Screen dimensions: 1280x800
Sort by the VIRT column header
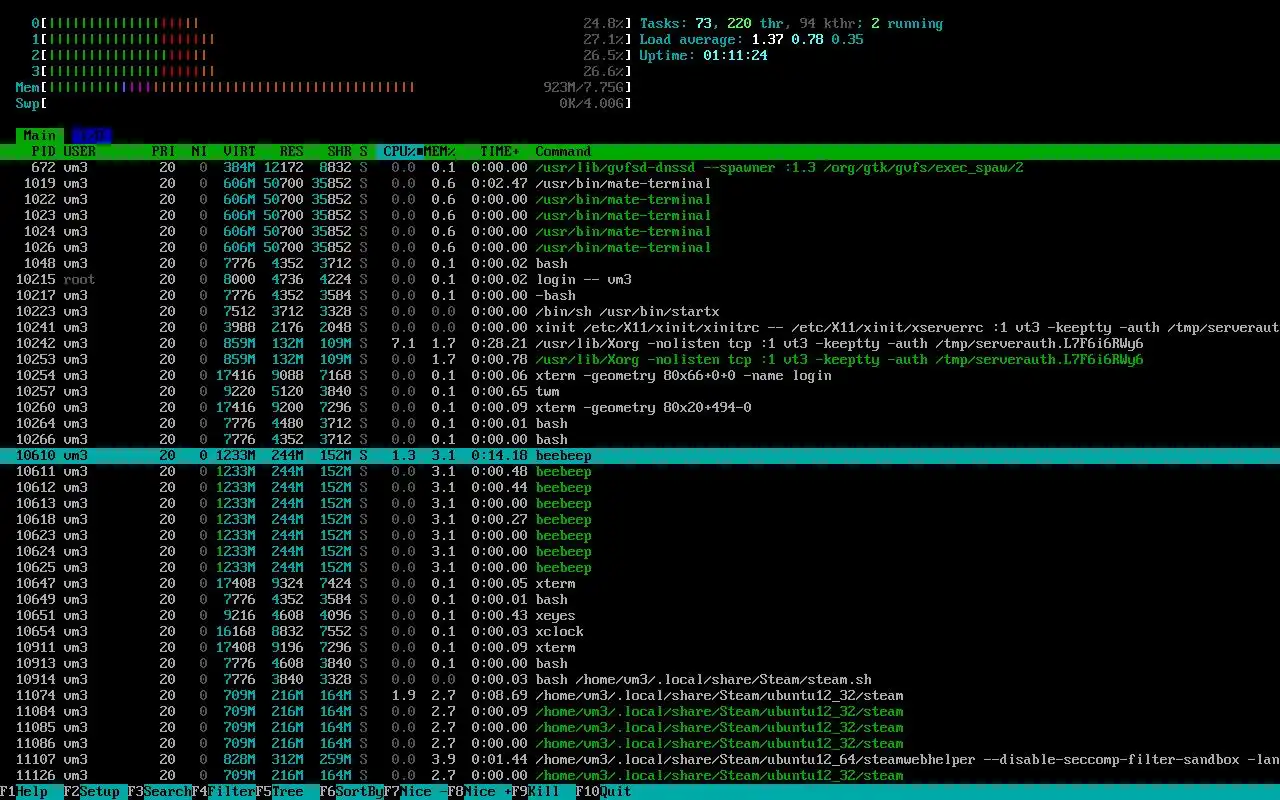coord(240,151)
